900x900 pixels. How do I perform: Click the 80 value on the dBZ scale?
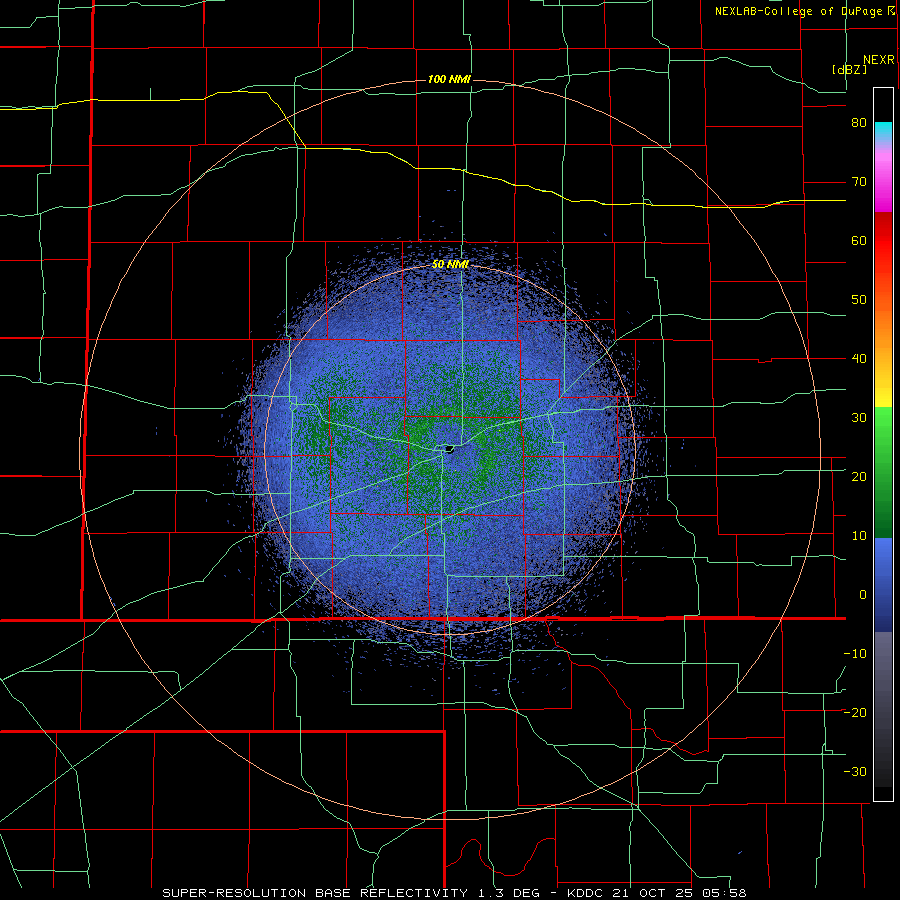859,123
